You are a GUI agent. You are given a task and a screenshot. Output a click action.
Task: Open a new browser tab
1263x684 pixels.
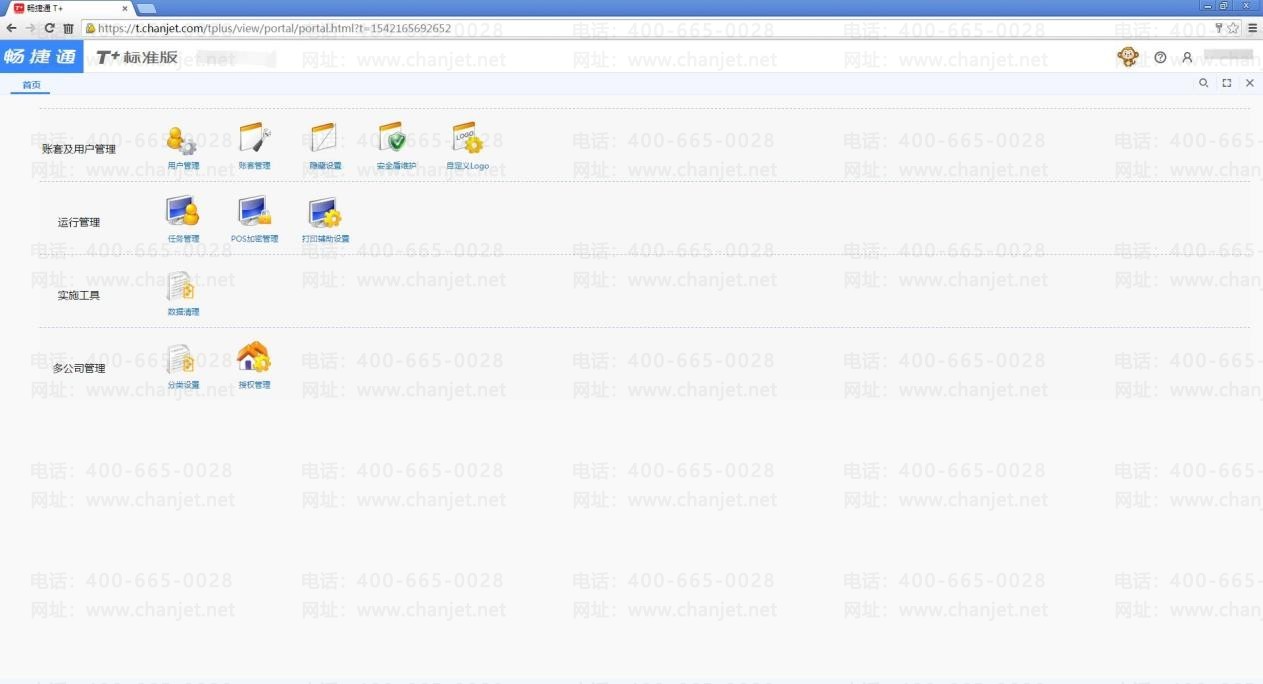click(147, 8)
